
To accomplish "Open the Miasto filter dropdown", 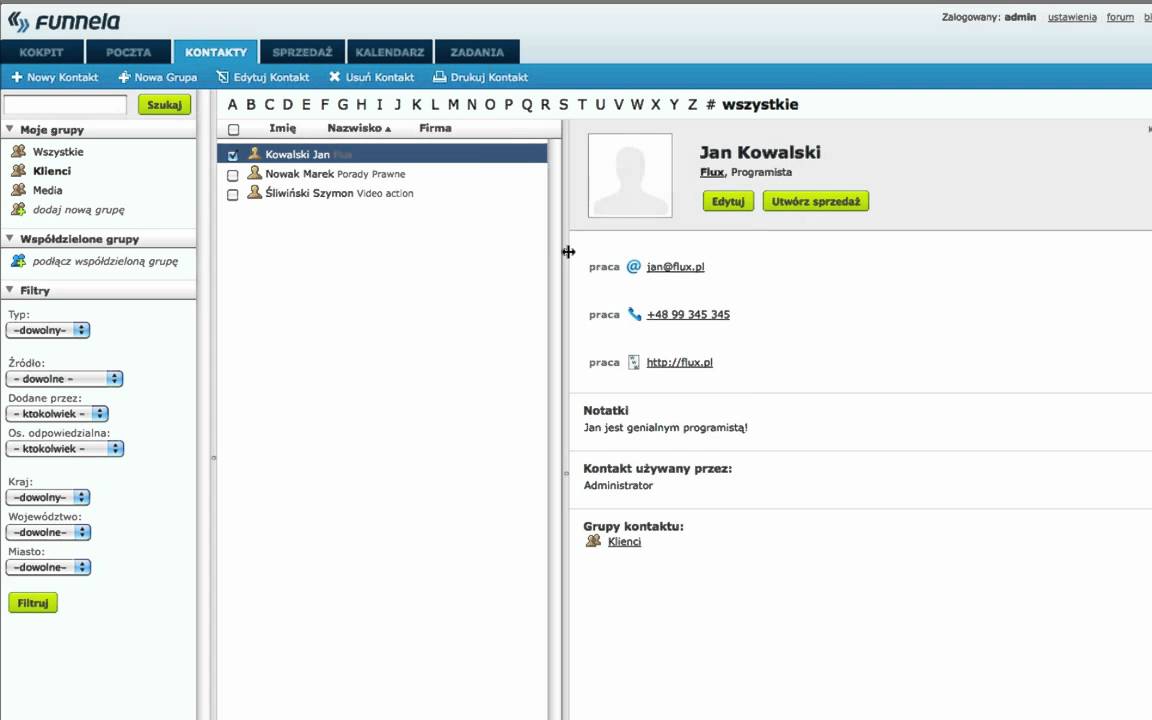I will 48,567.
